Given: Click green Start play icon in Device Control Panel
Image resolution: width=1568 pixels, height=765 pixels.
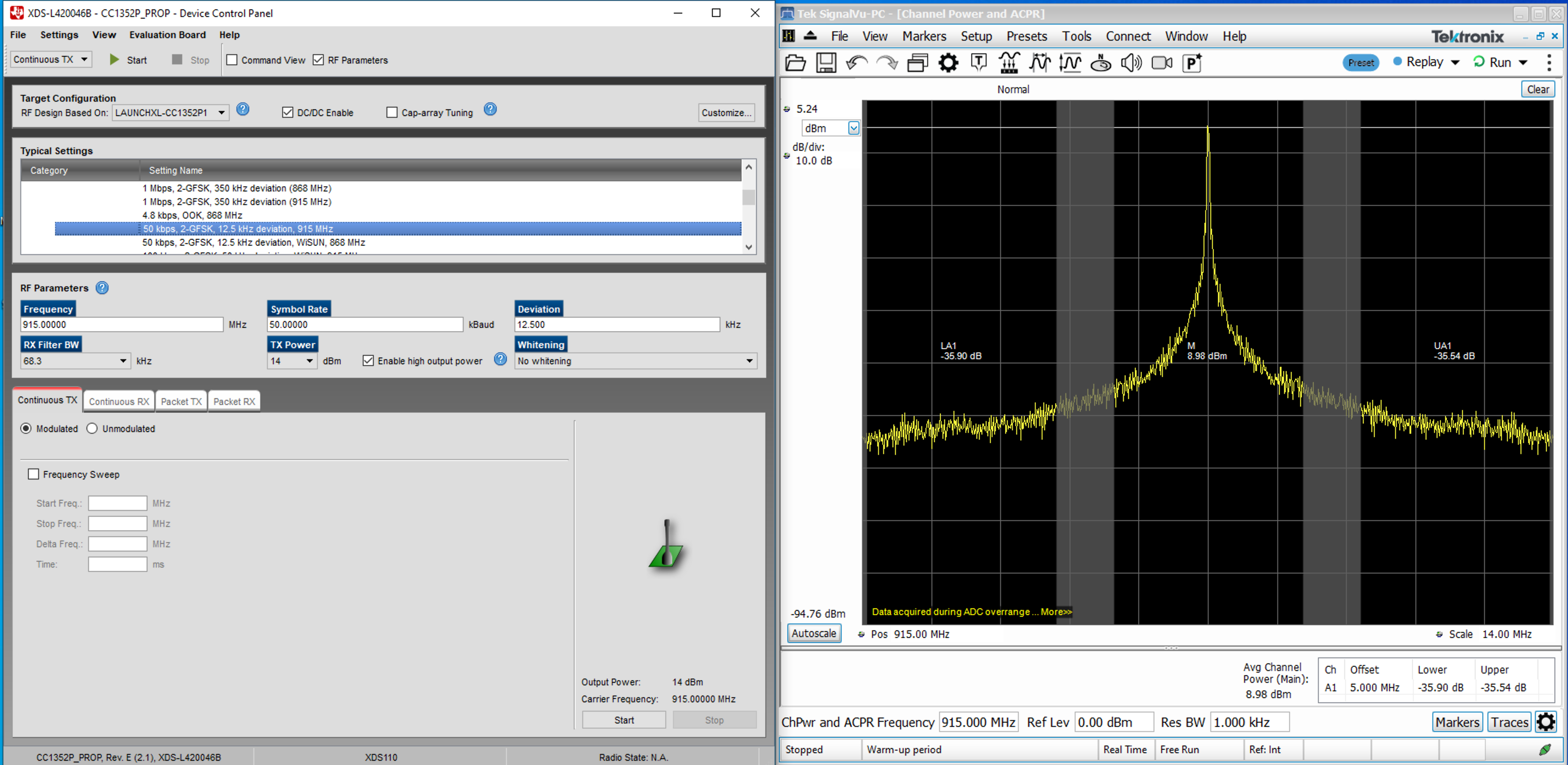Looking at the screenshot, I should tap(114, 60).
